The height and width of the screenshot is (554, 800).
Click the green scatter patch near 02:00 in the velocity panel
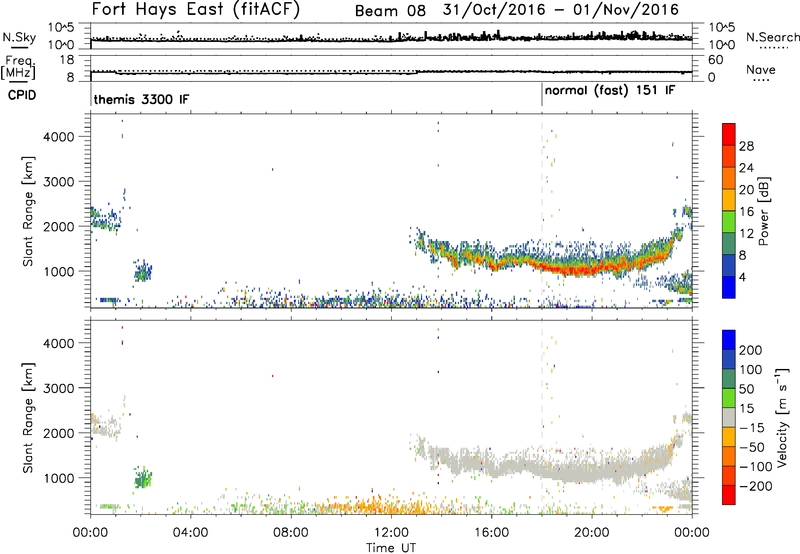coord(143,478)
